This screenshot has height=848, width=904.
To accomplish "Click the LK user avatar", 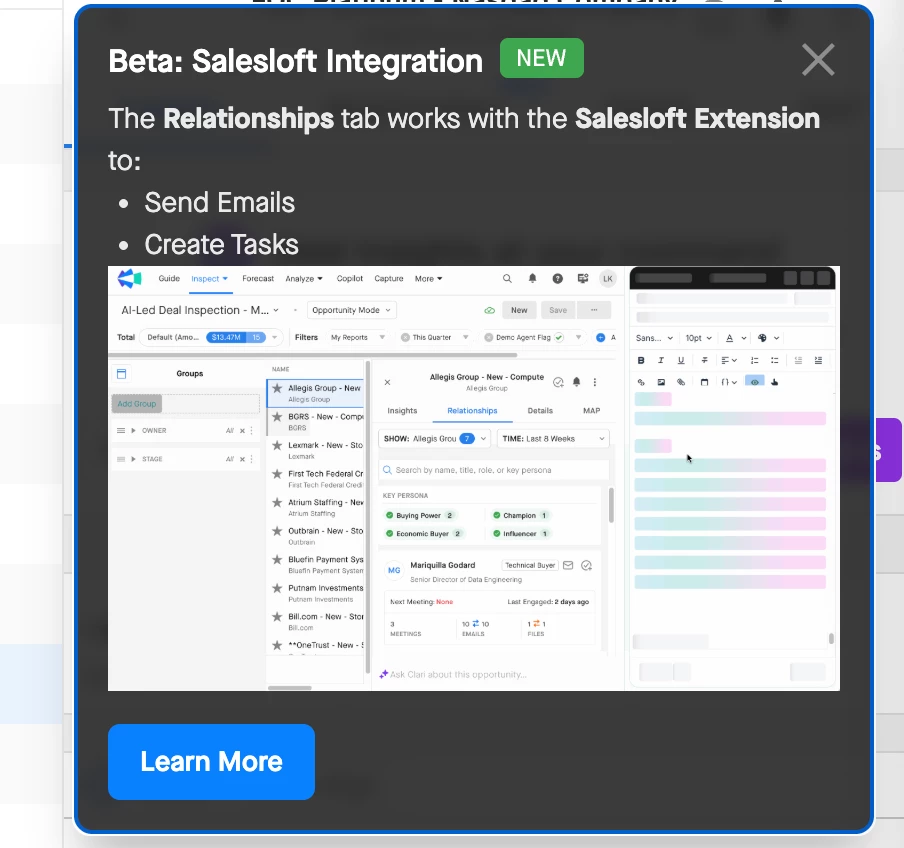I will tap(608, 278).
